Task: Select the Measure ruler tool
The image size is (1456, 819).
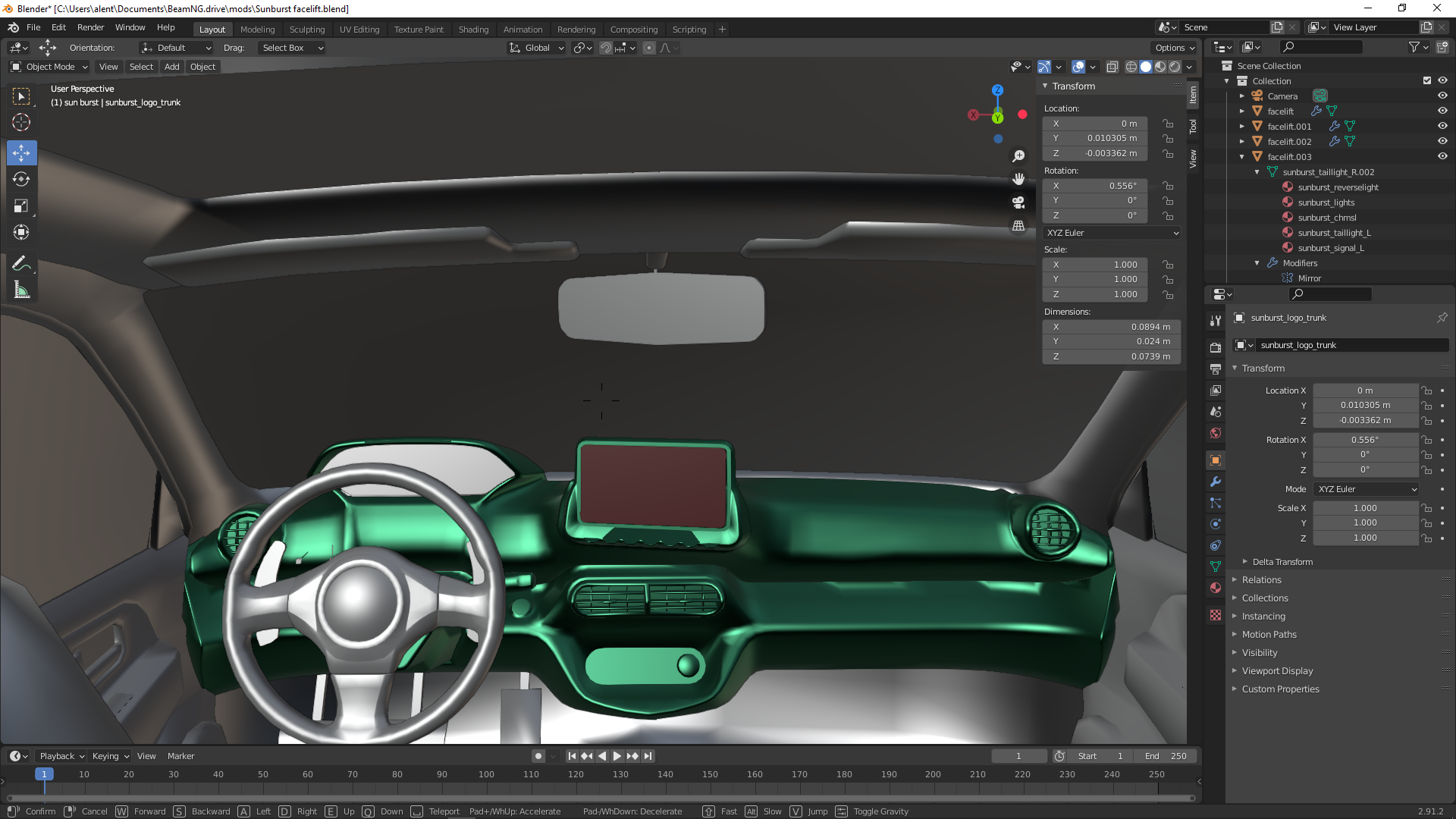Action: coord(21,290)
